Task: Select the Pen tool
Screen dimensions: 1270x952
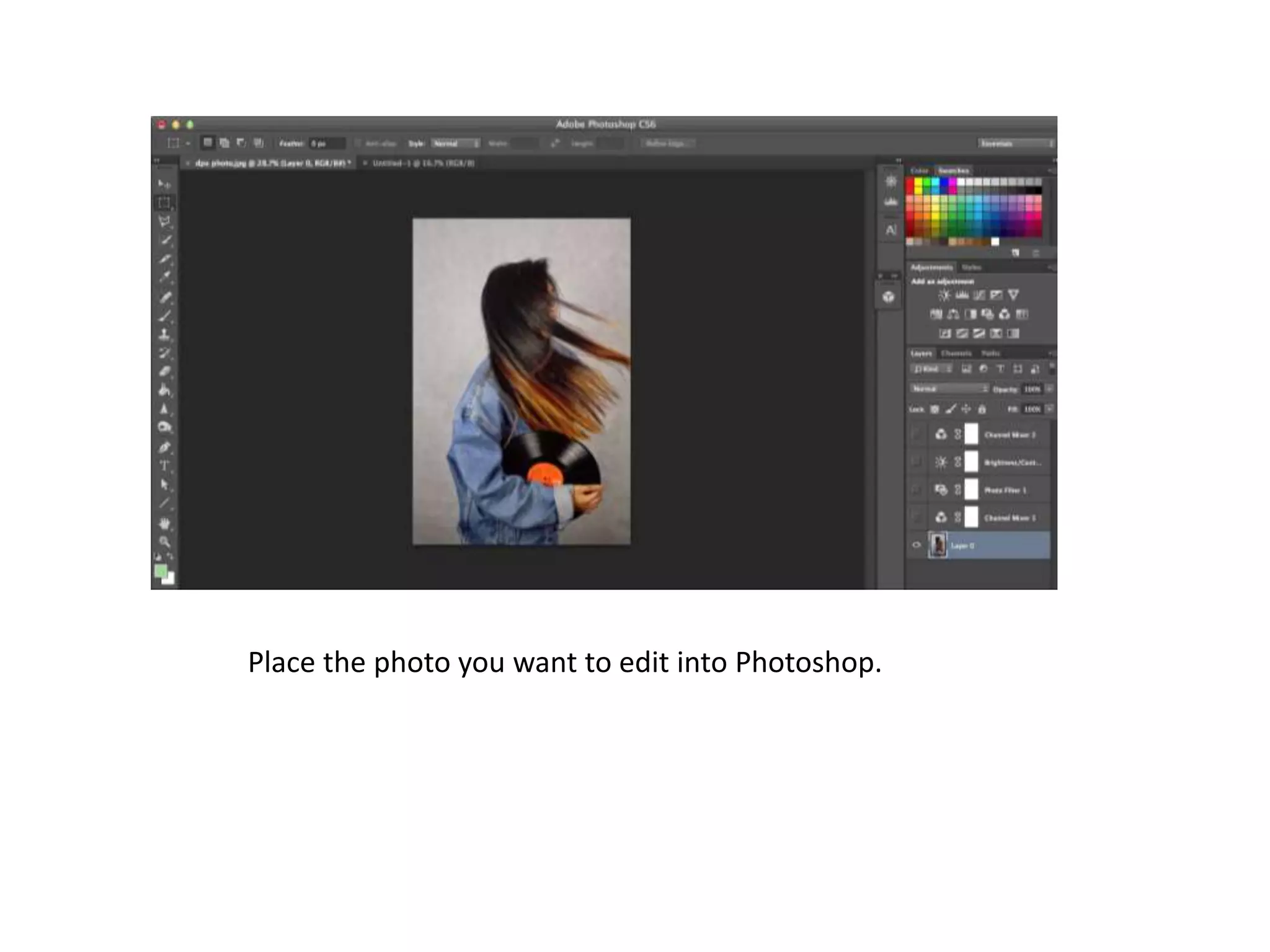Action: coord(164,447)
